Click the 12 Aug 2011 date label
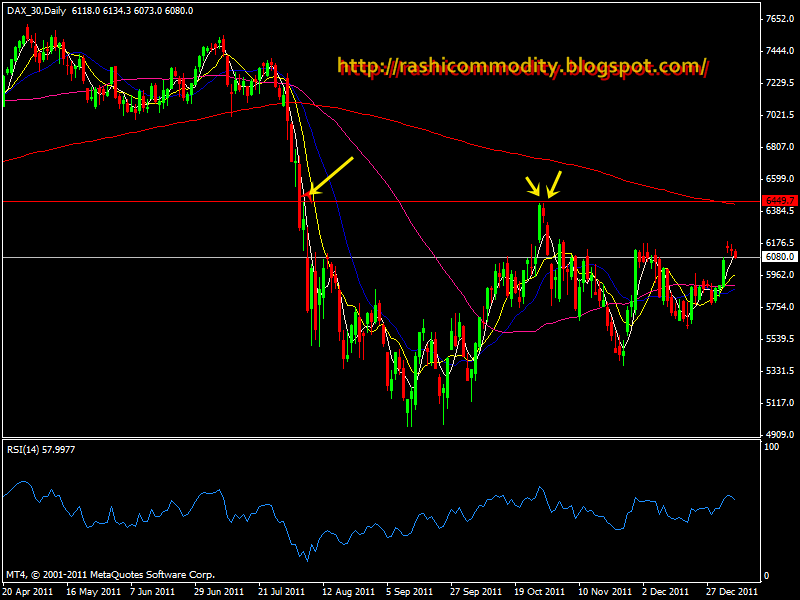Screen dimensions: 800x600 click(348, 592)
